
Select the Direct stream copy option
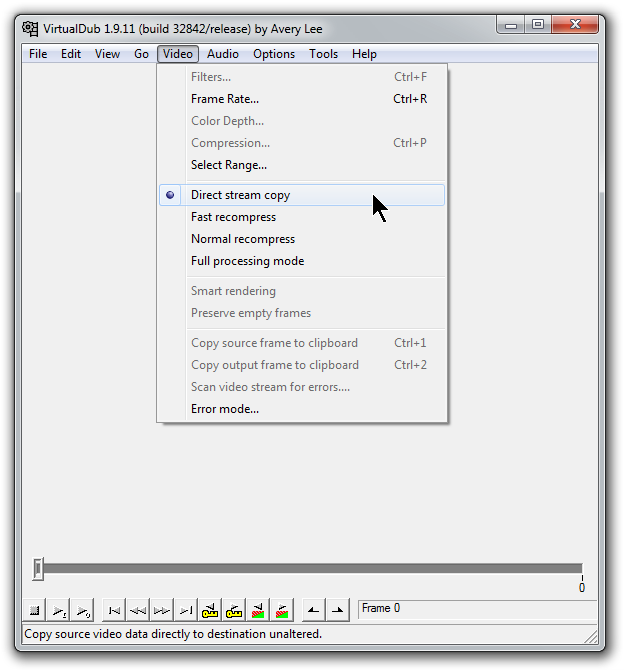click(x=240, y=195)
